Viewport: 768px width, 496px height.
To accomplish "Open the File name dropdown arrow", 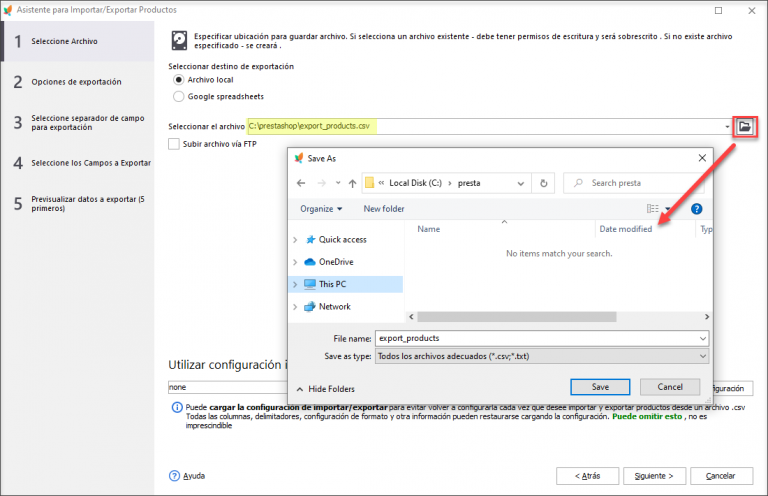I will point(703,338).
